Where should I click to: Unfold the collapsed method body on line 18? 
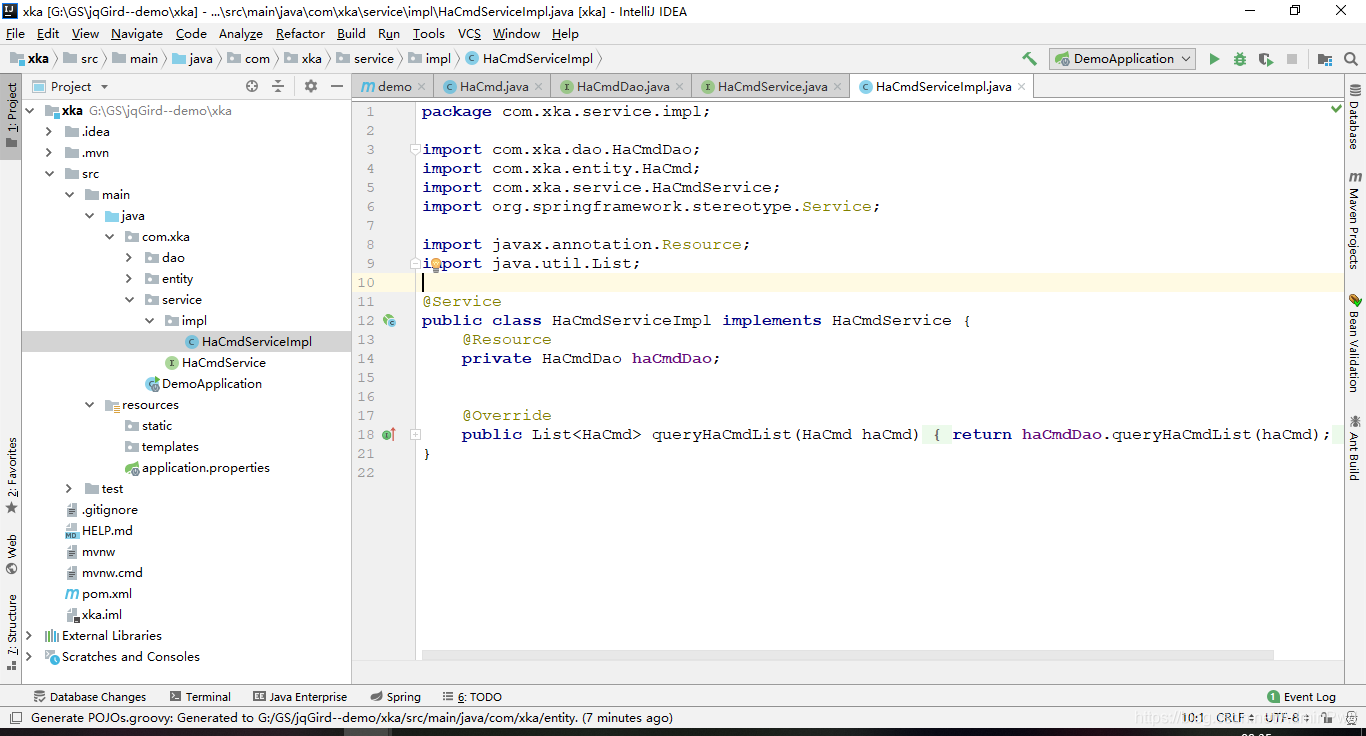pyautogui.click(x=415, y=435)
